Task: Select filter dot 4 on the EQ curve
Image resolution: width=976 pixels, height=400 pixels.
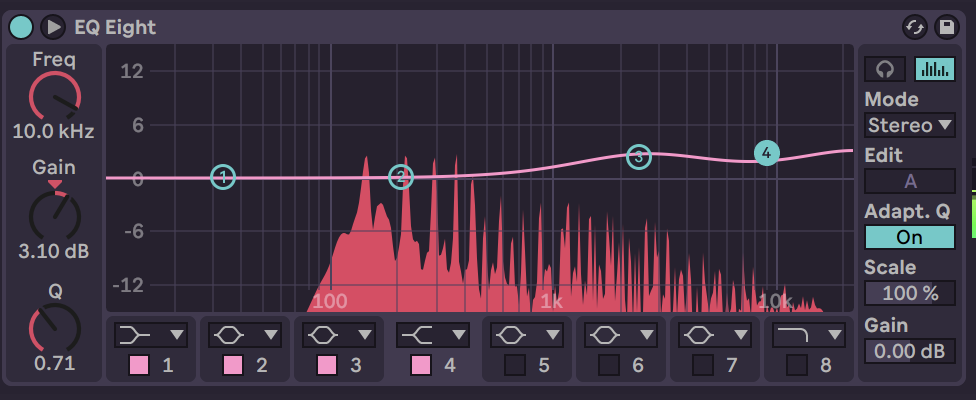Action: [767, 153]
